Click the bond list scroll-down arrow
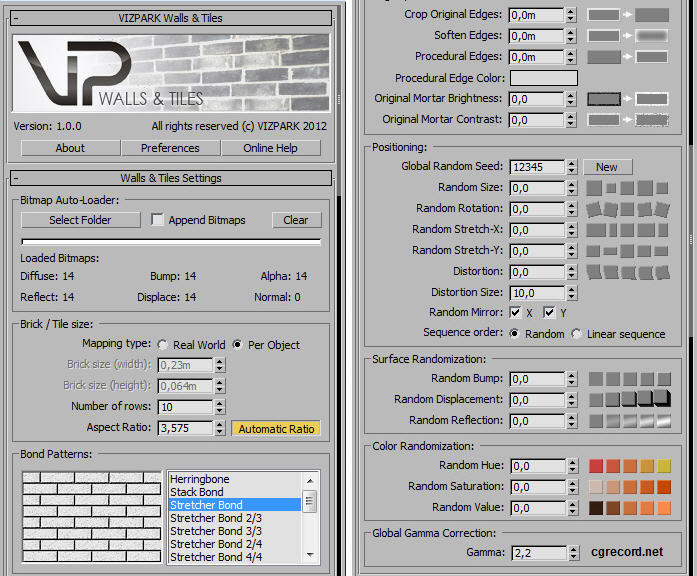The height and width of the screenshot is (576, 697). pos(310,554)
